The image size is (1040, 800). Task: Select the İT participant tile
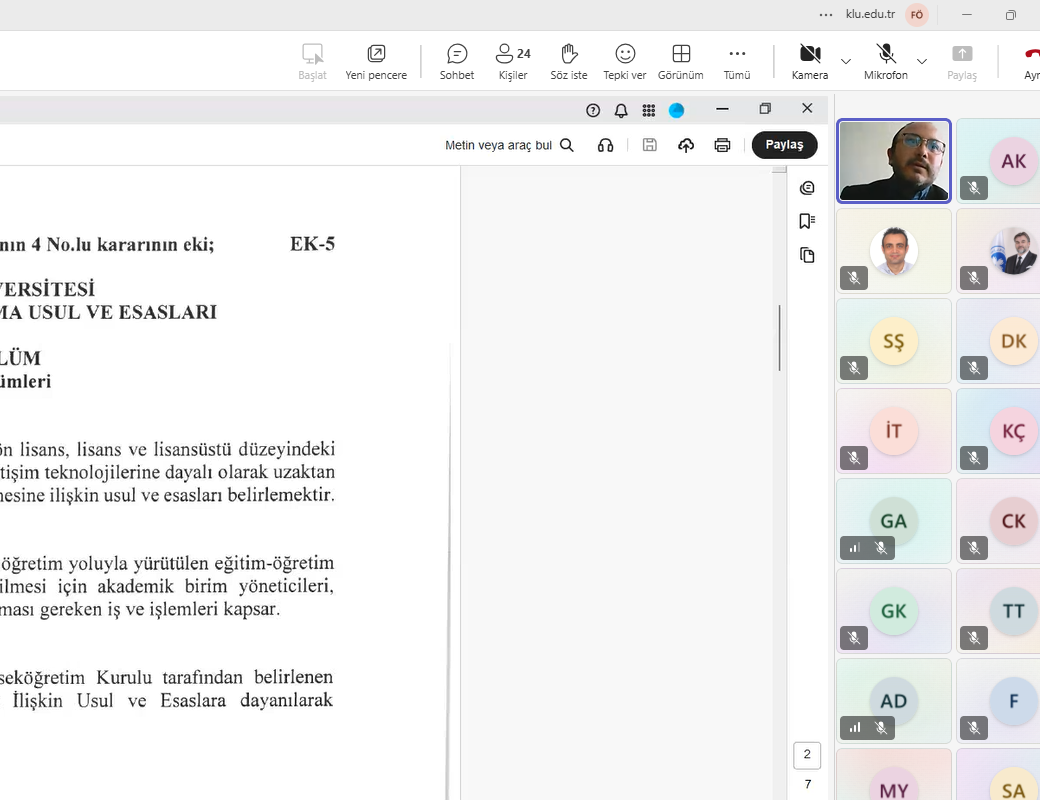[894, 431]
